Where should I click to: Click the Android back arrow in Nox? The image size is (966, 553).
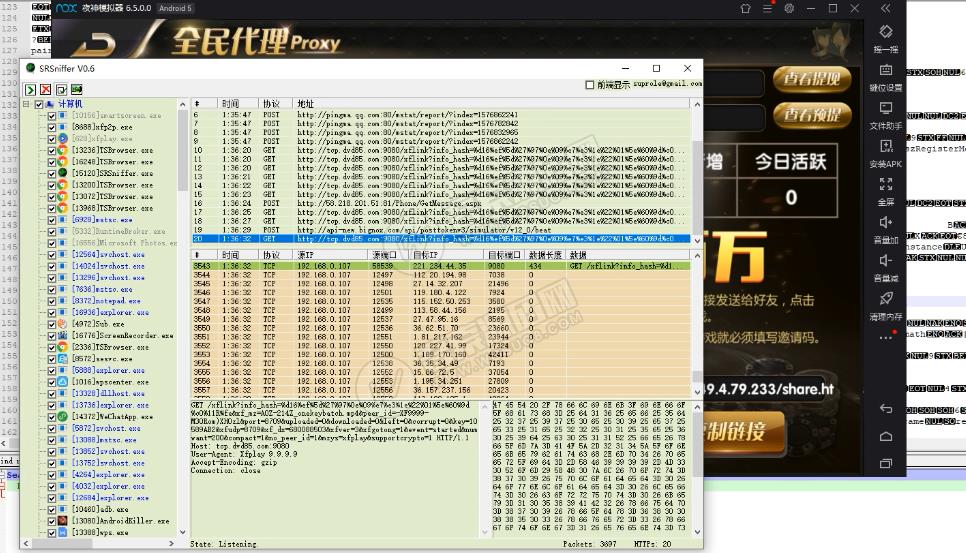pos(885,408)
